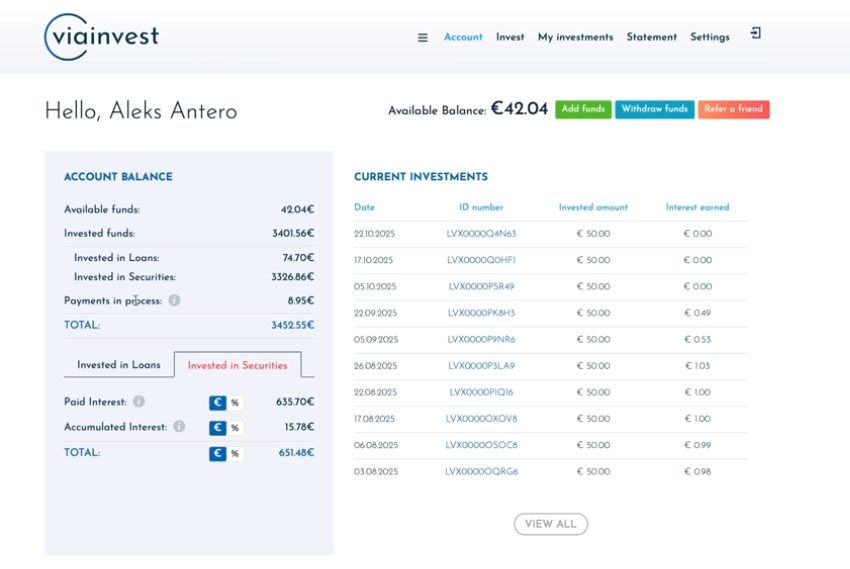850x569 pixels.
Task: Click info icon next to Payments in process
Action: (174, 300)
